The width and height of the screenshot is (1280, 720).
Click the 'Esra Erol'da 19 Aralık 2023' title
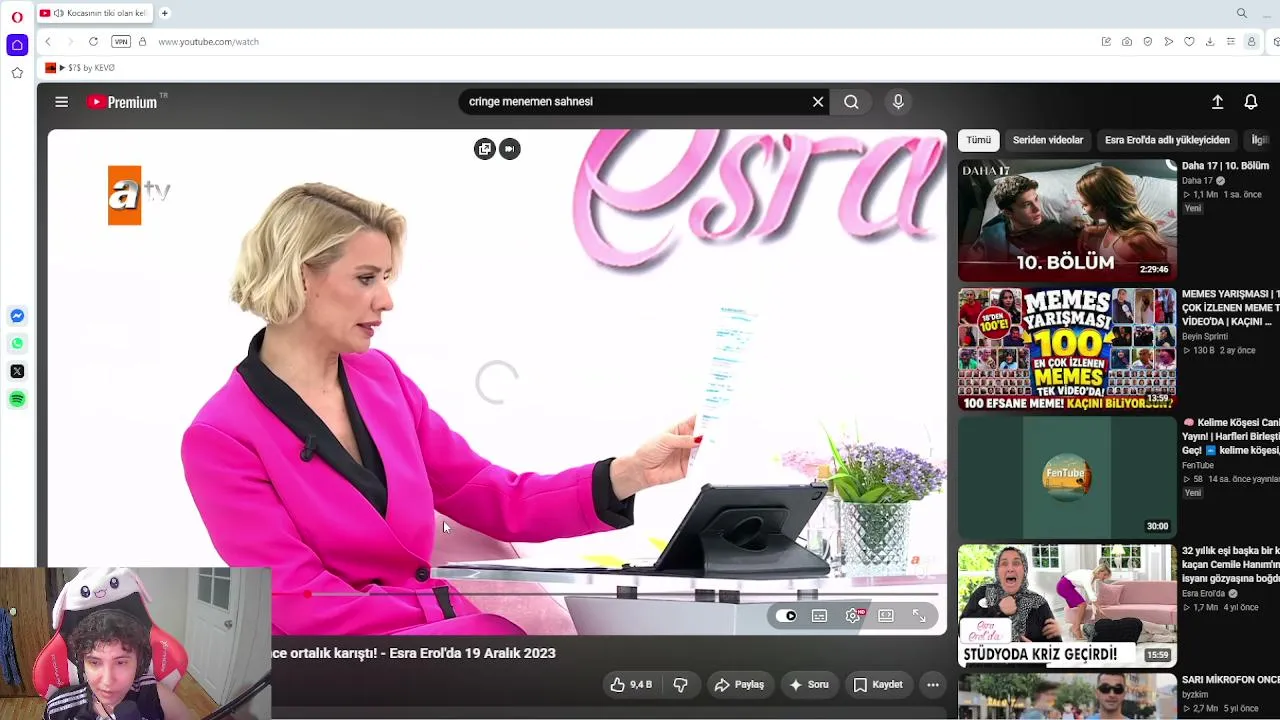pyautogui.click(x=472, y=653)
